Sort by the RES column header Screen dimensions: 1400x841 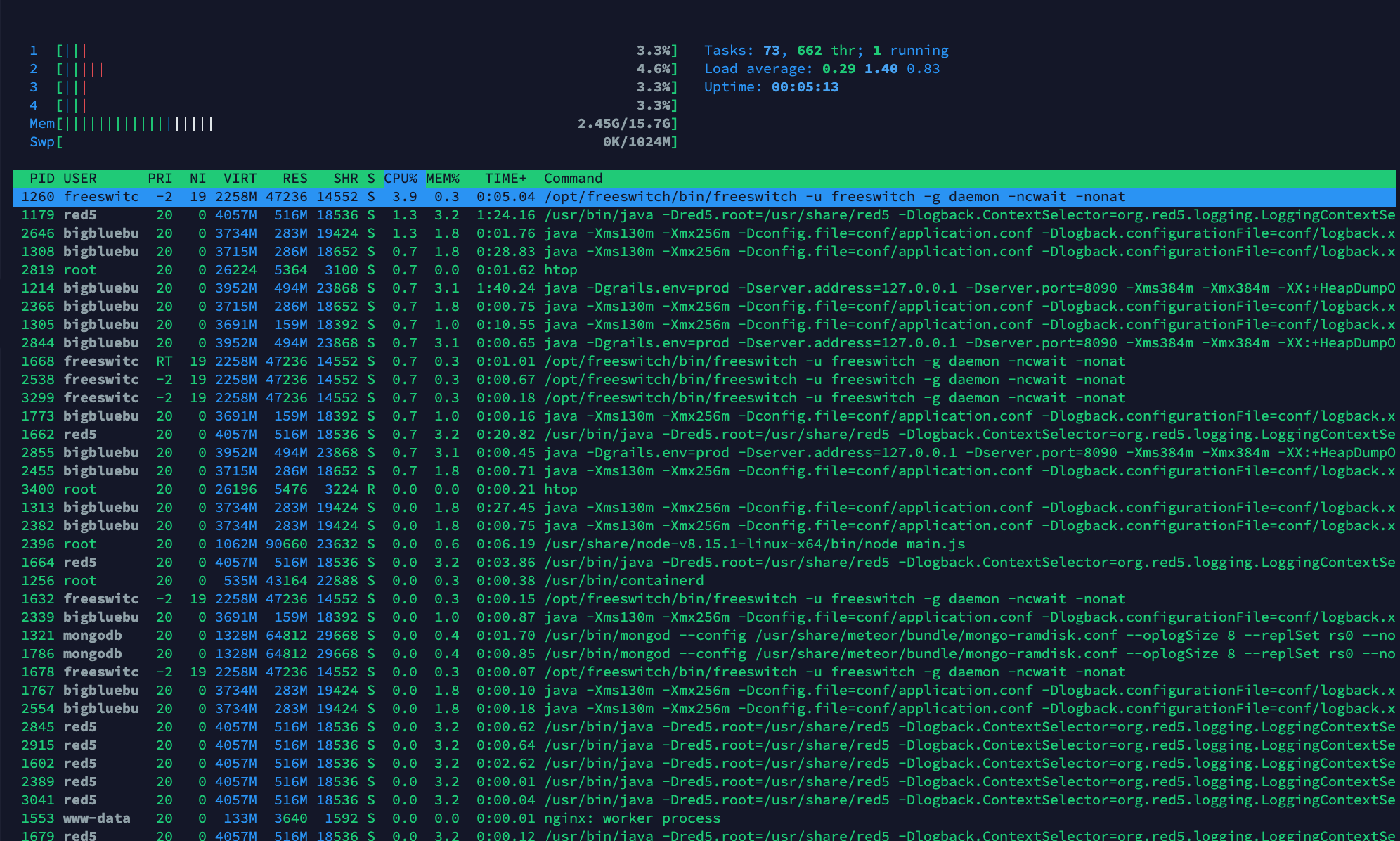click(x=295, y=179)
